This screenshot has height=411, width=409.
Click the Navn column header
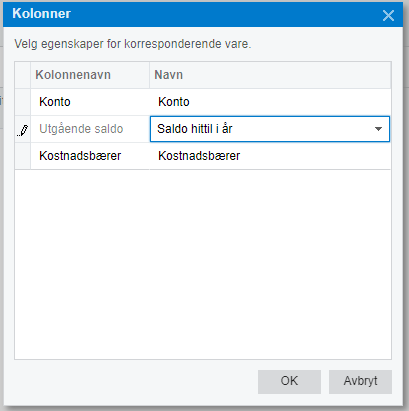[x=270, y=75]
